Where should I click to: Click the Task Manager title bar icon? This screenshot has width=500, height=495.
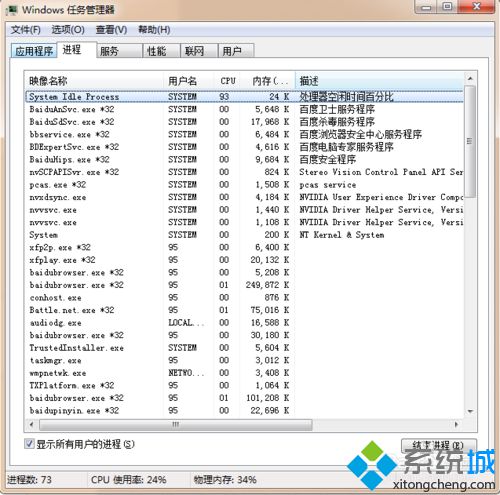point(12,10)
